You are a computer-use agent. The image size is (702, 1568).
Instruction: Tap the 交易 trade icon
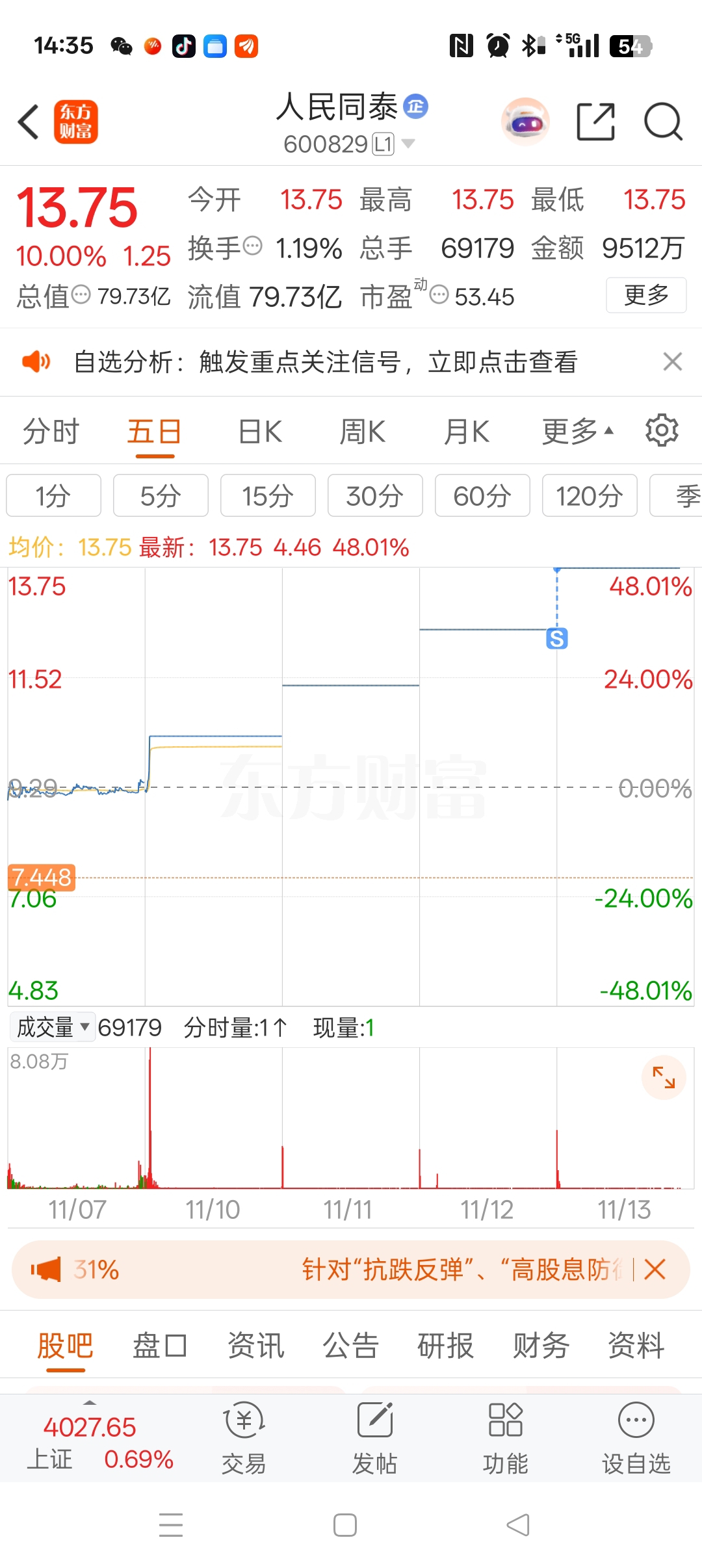[244, 1437]
